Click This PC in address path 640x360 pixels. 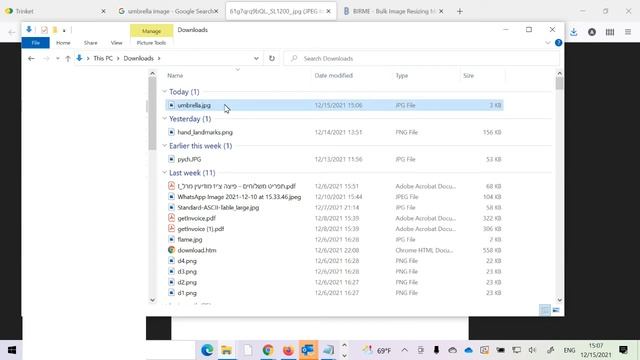(x=103, y=58)
